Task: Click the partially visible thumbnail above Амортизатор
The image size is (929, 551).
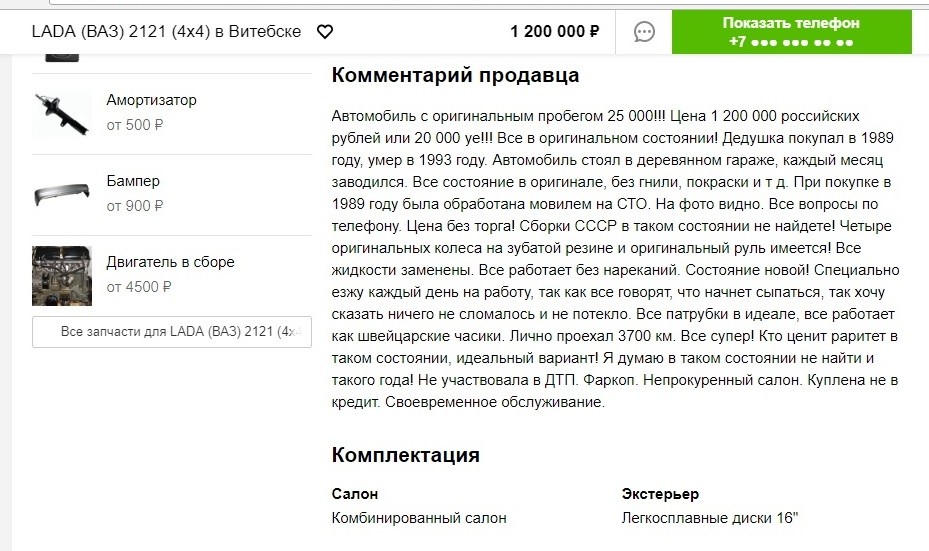Action: click(x=62, y=56)
